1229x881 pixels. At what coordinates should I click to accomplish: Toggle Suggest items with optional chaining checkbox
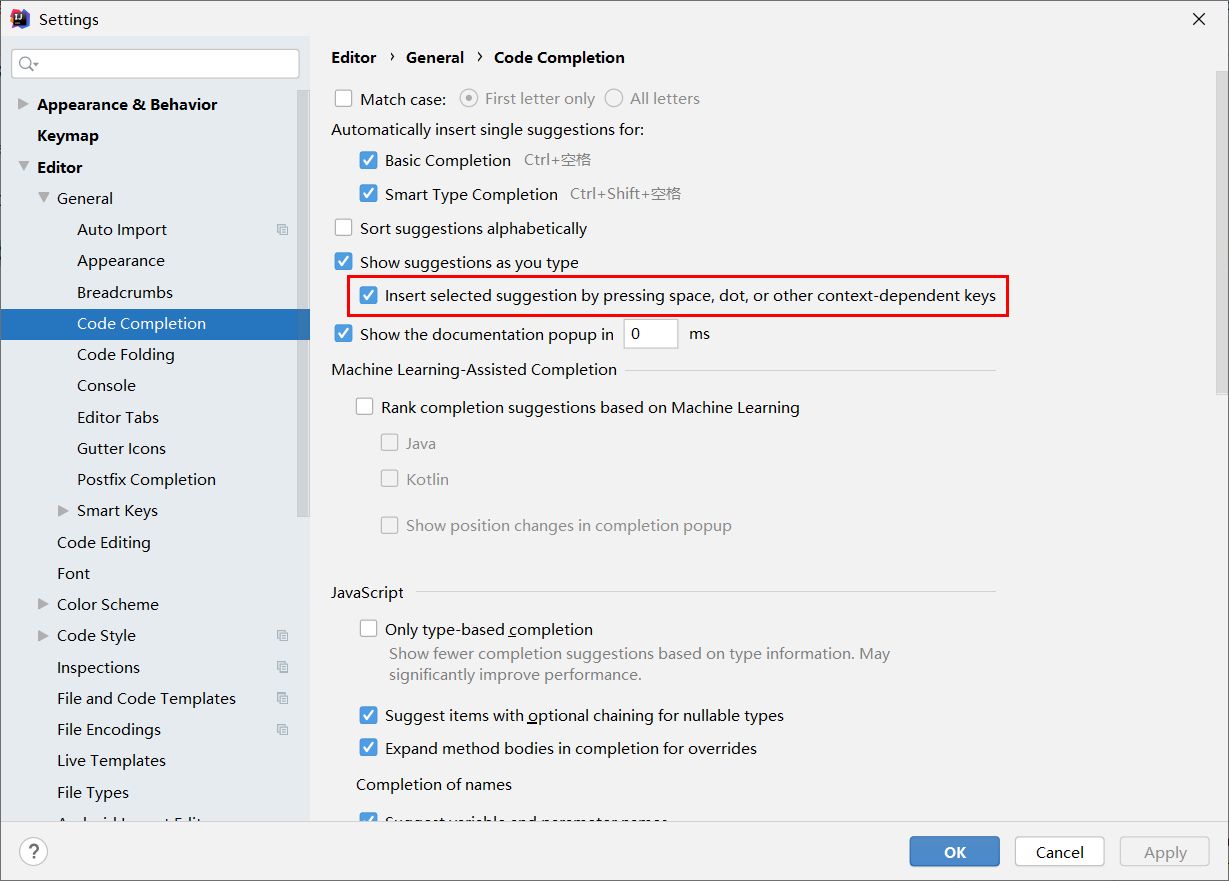coord(369,715)
